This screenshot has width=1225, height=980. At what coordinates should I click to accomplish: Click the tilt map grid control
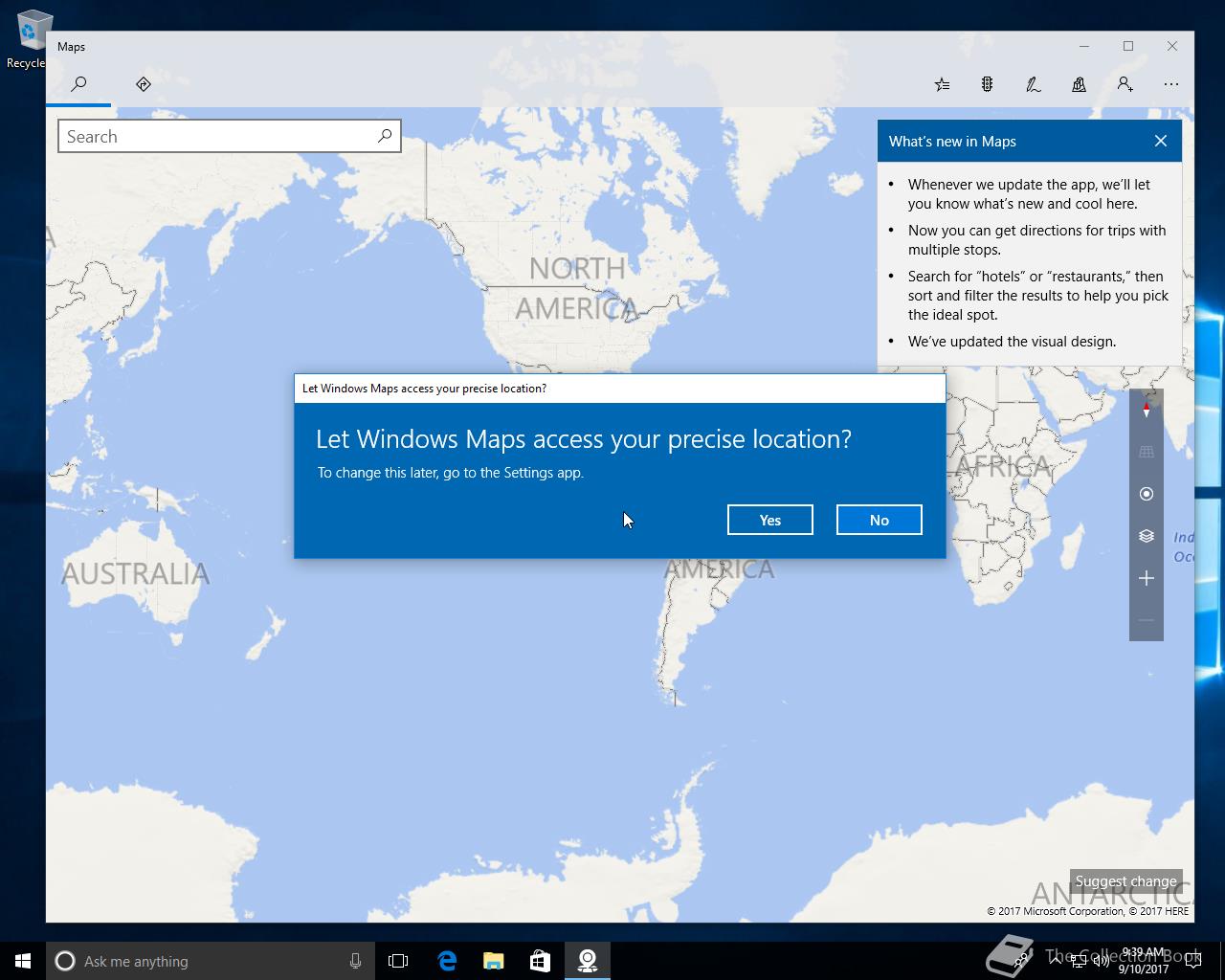pyautogui.click(x=1147, y=452)
